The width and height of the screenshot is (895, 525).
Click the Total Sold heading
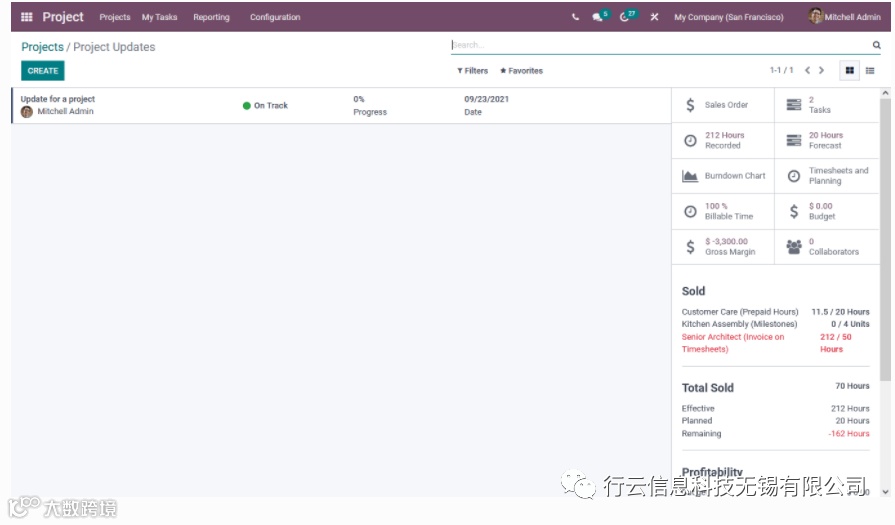[x=708, y=388]
